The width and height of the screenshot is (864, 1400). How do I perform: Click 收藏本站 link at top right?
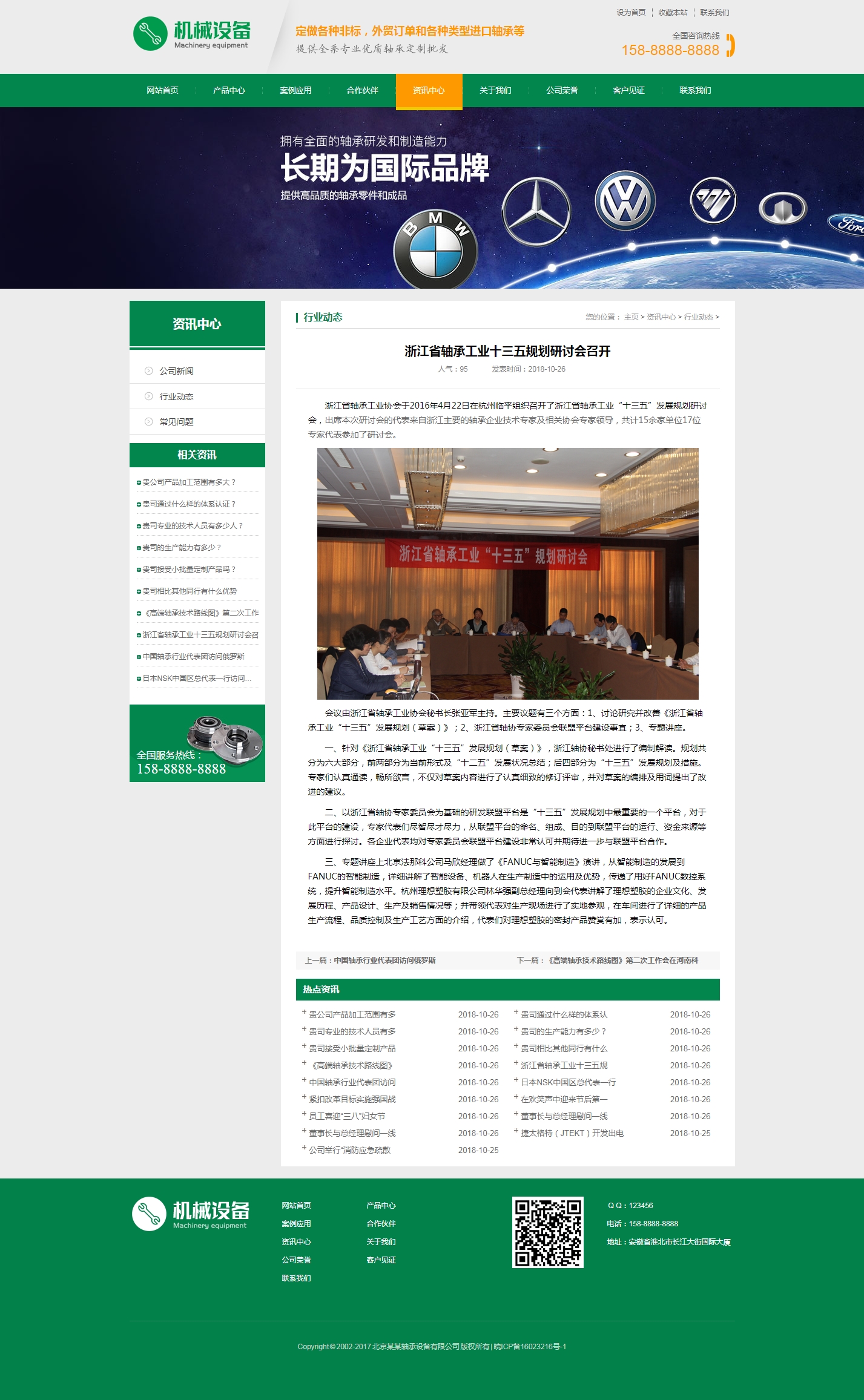point(673,12)
